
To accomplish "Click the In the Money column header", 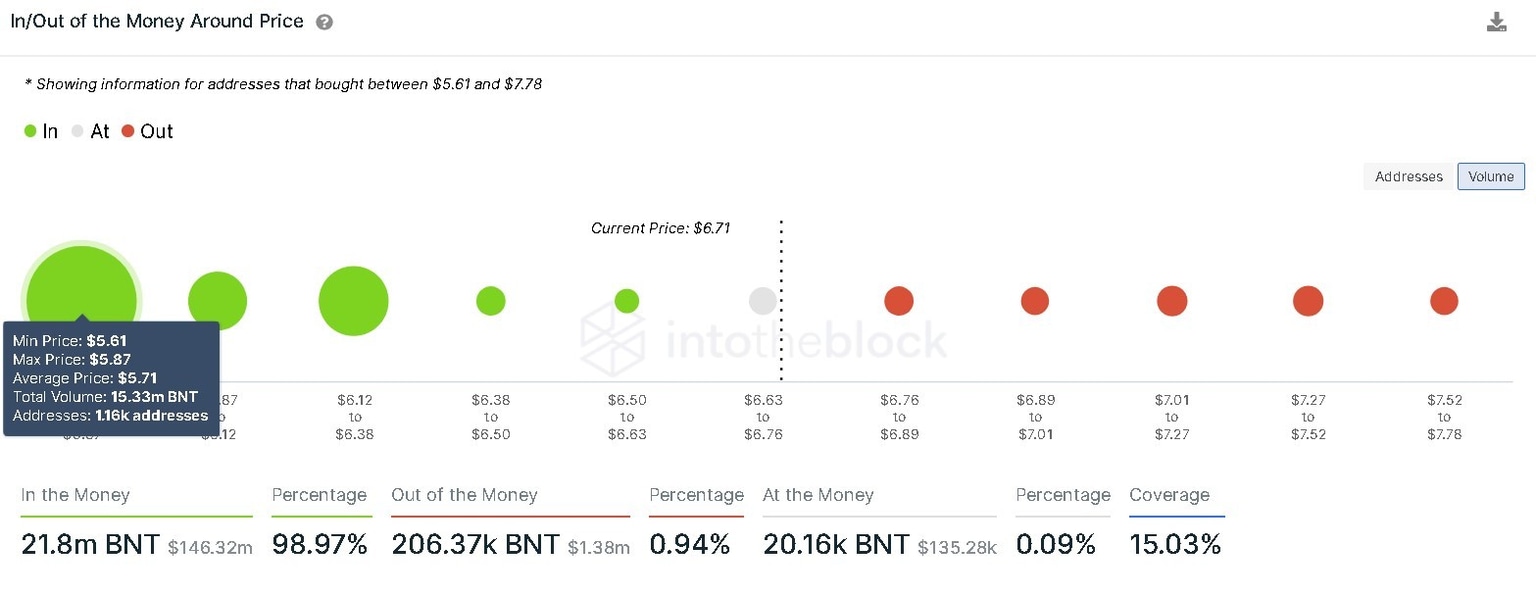I will point(75,495).
